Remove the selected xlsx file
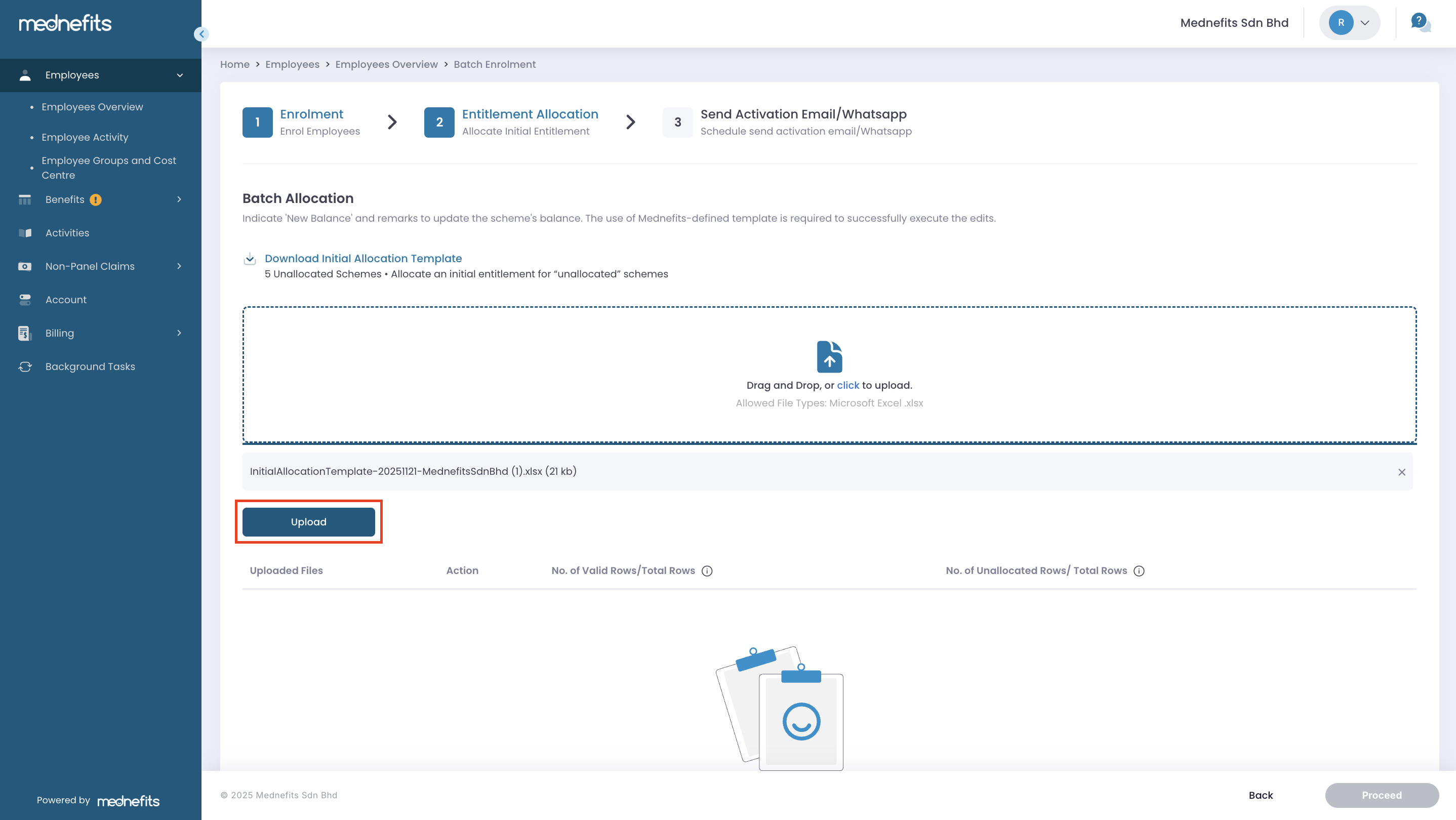The width and height of the screenshot is (1456, 820). click(x=1401, y=472)
